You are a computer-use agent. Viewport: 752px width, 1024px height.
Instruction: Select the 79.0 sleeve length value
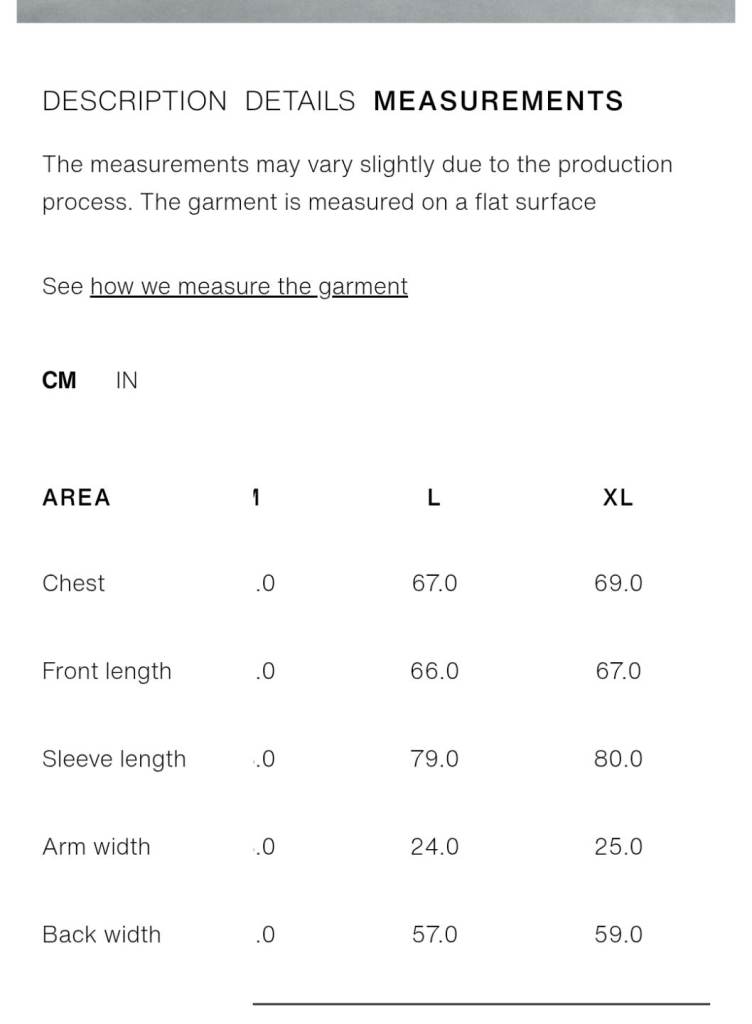click(434, 759)
